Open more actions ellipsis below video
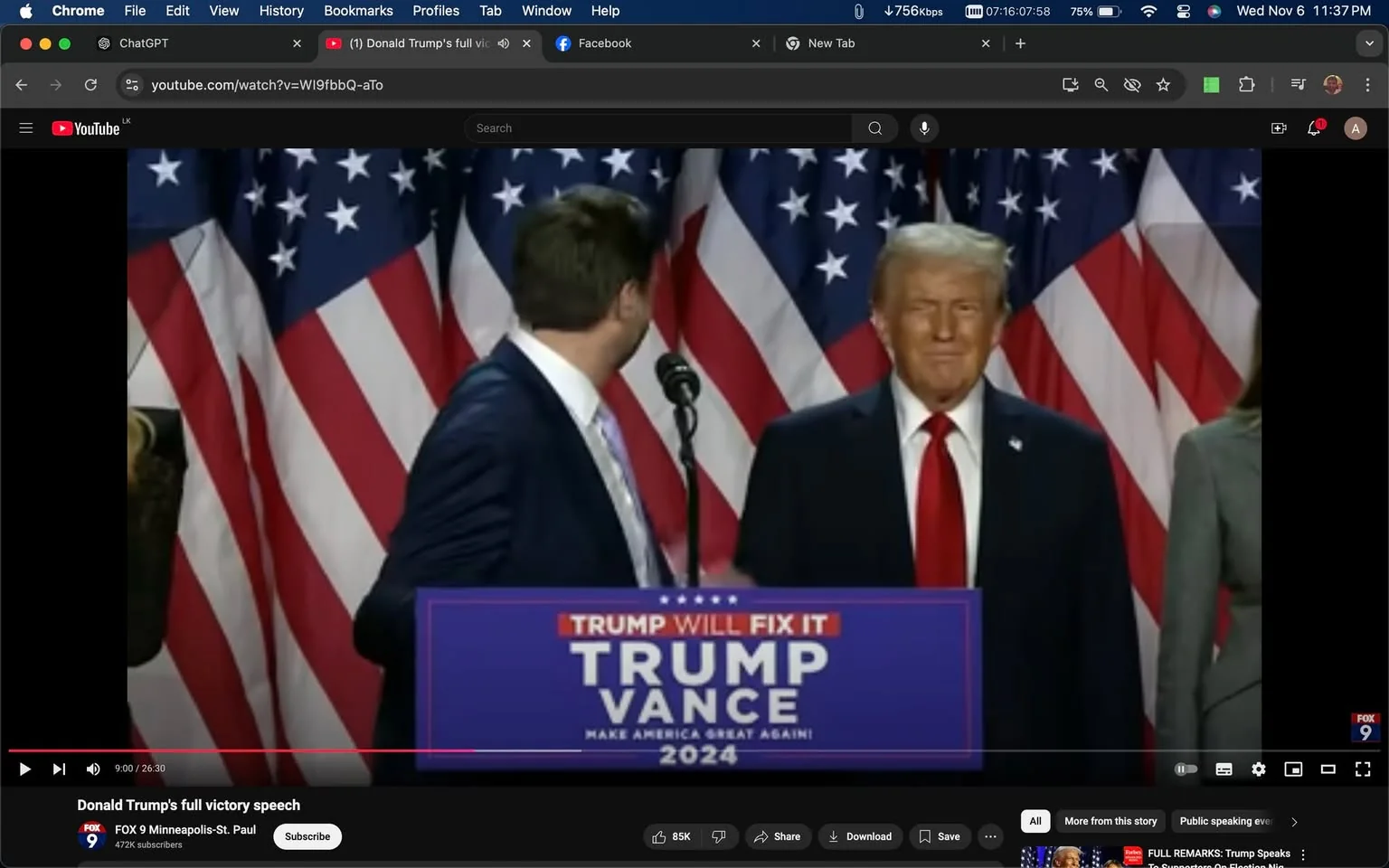The width and height of the screenshot is (1389, 868). 991,837
